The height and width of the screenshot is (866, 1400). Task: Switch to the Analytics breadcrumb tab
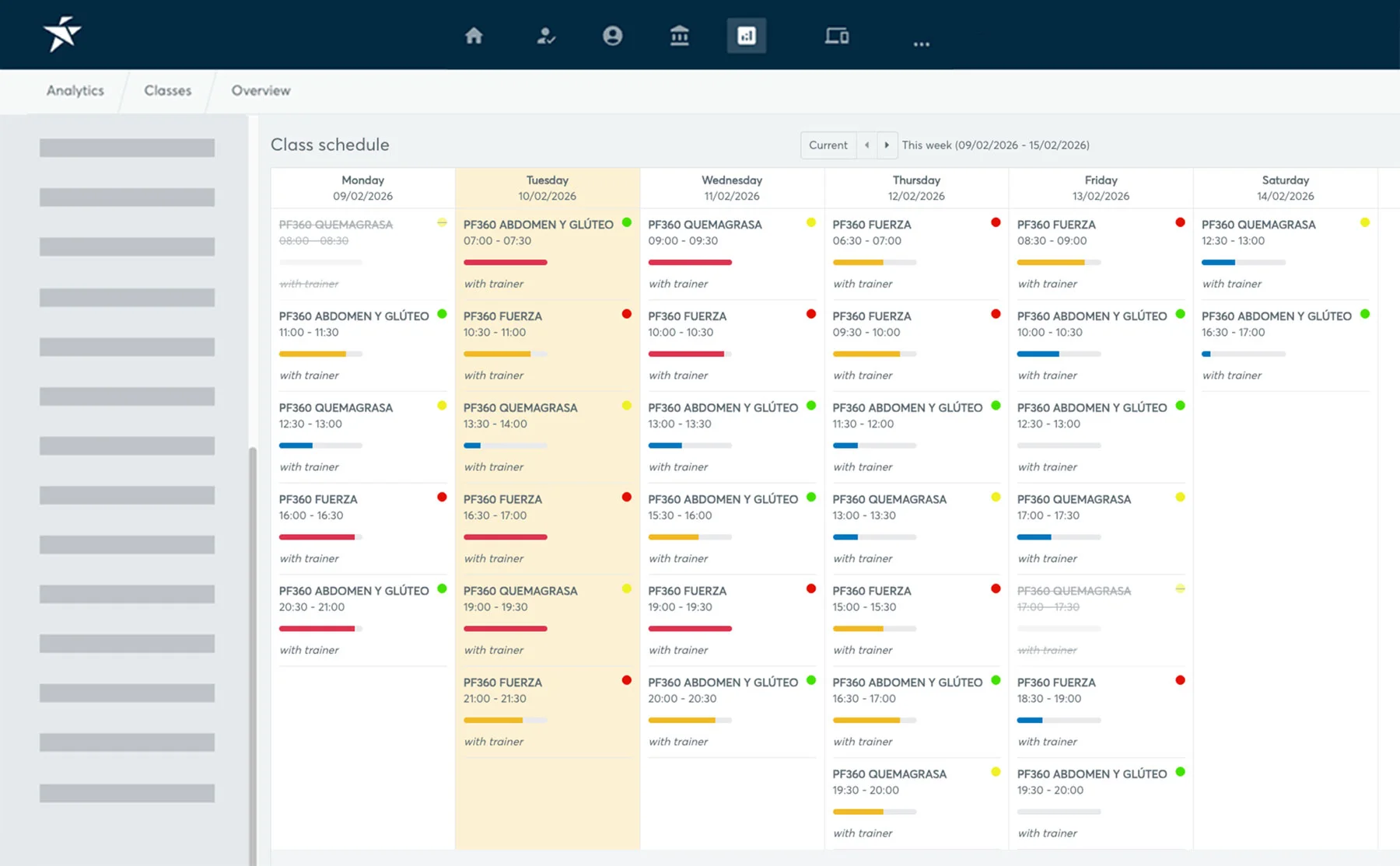click(x=75, y=91)
